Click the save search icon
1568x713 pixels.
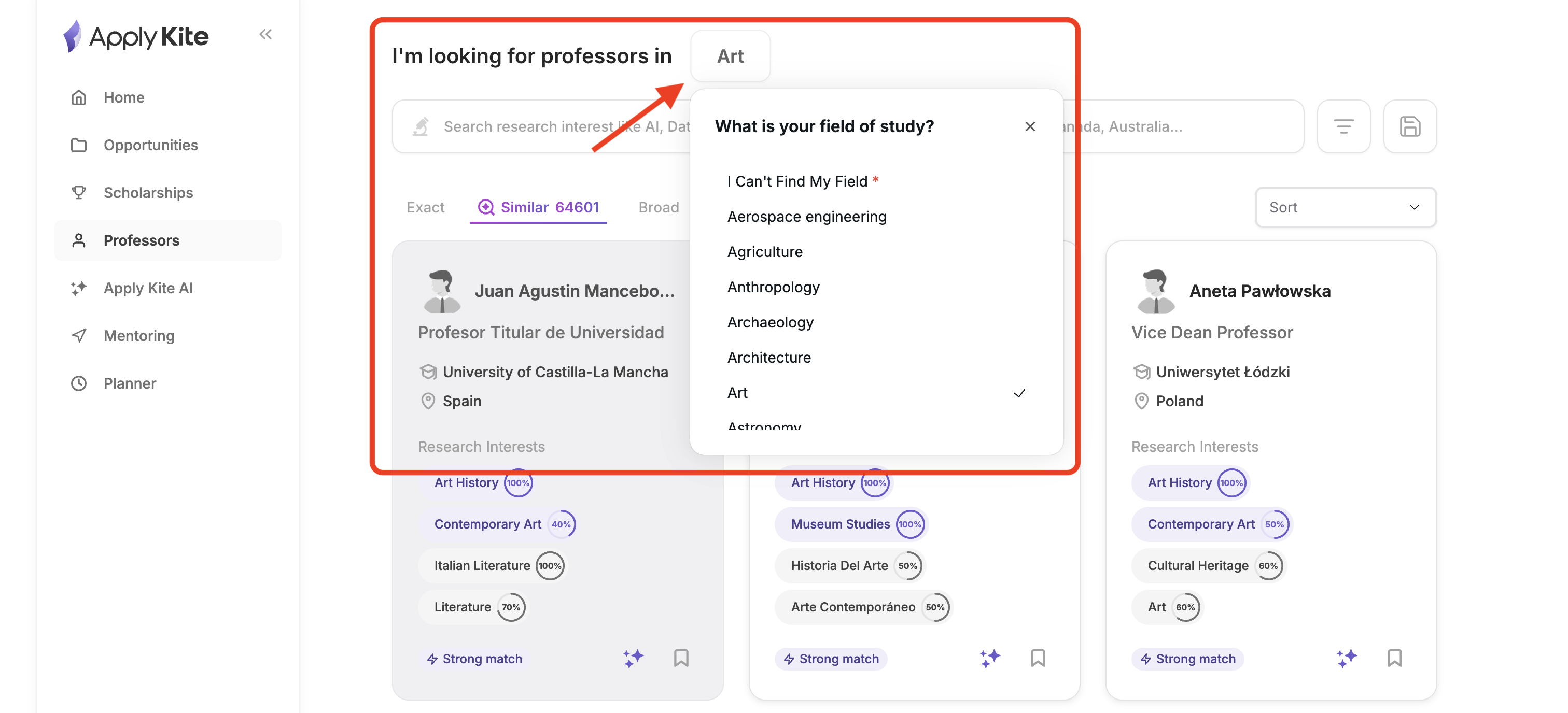1409,126
